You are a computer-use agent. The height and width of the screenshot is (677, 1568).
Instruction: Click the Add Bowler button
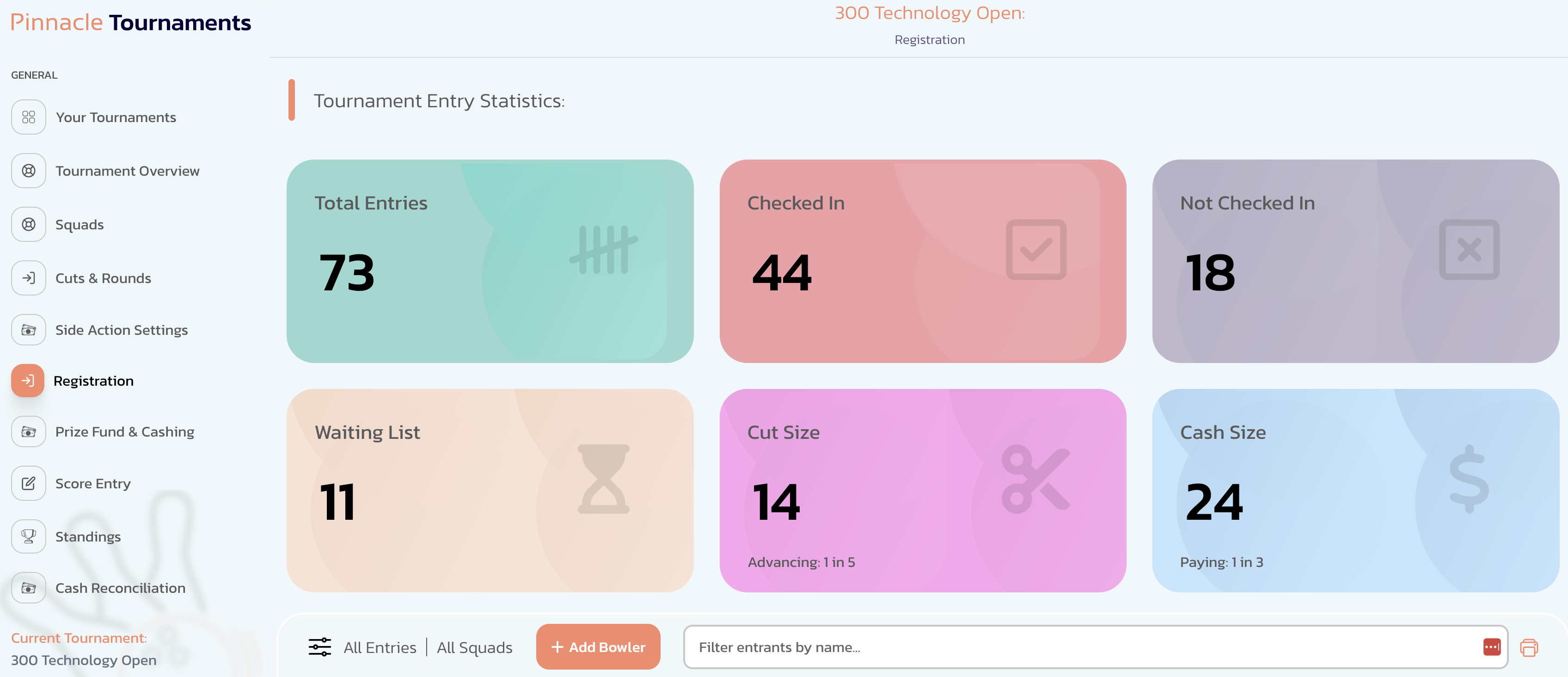(598, 647)
